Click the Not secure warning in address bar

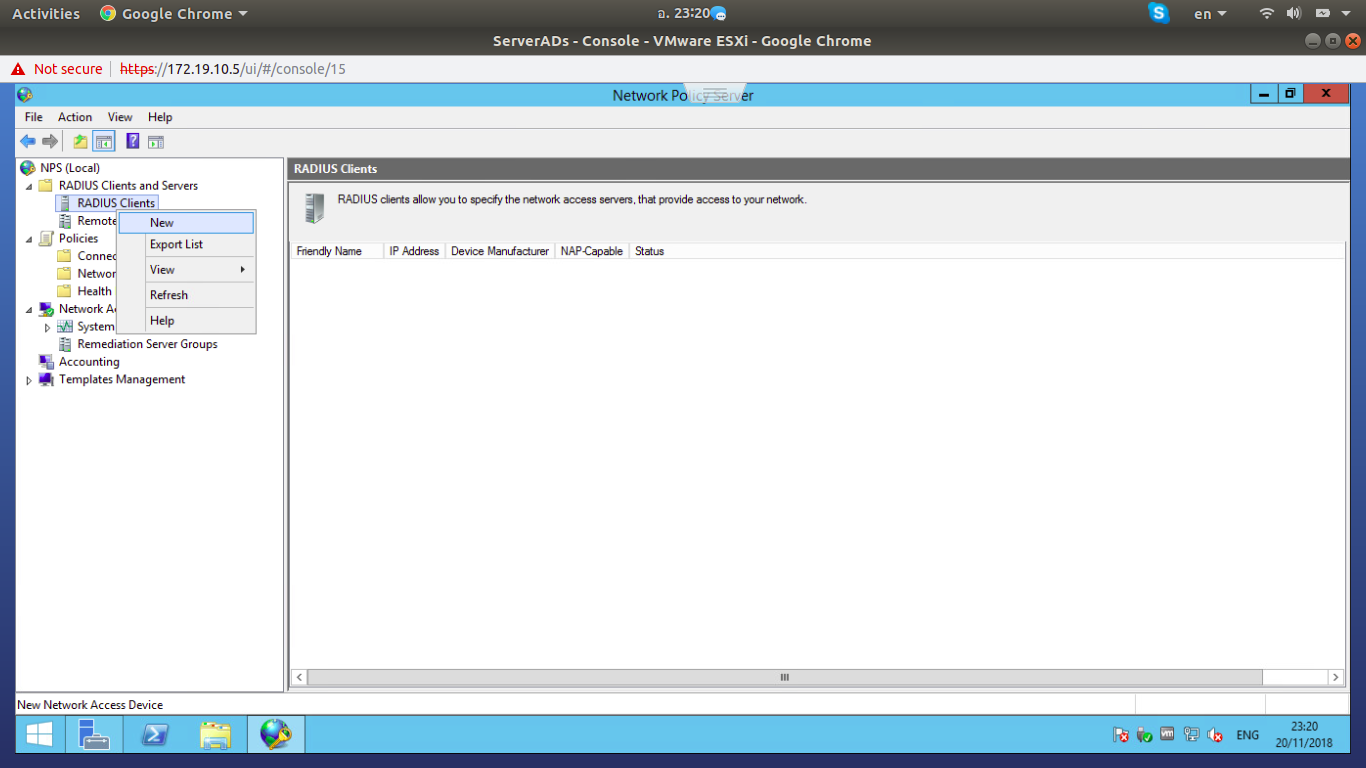point(57,69)
